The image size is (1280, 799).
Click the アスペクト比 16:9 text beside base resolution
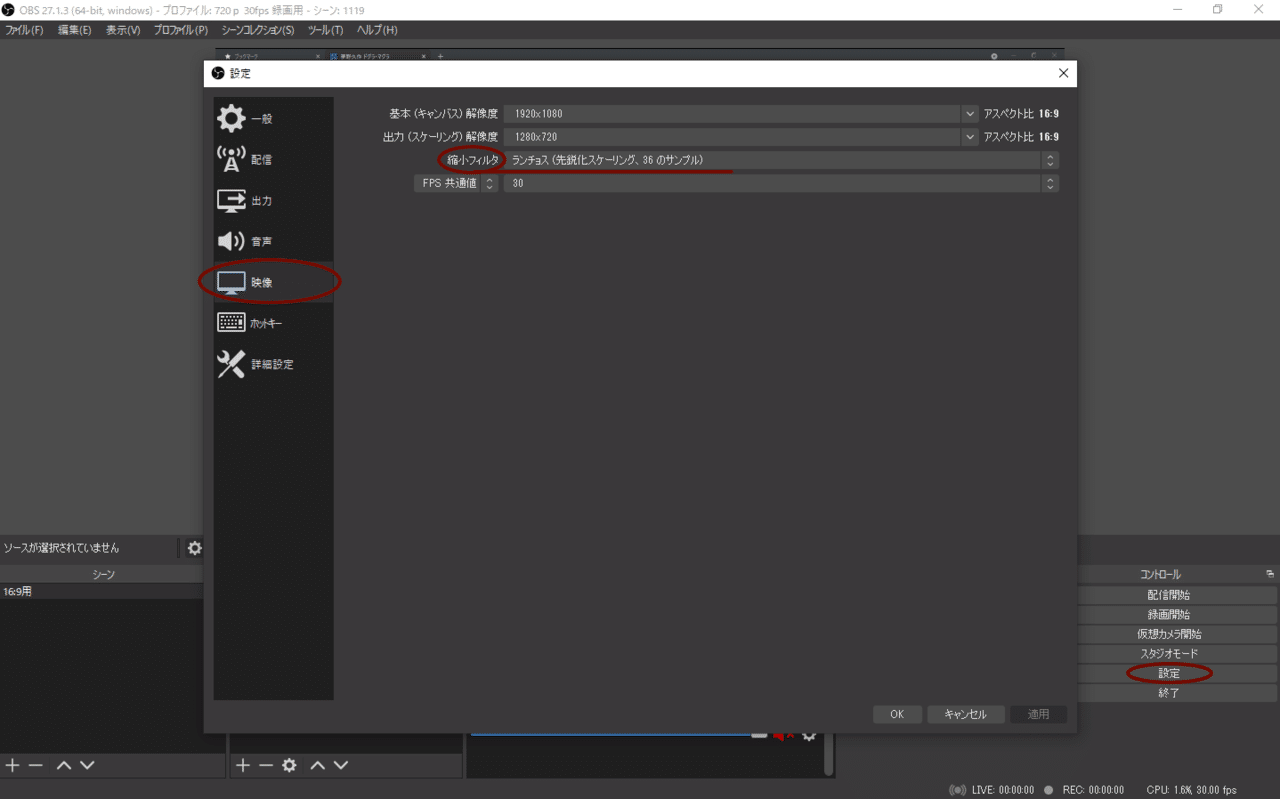pyautogui.click(x=1021, y=114)
